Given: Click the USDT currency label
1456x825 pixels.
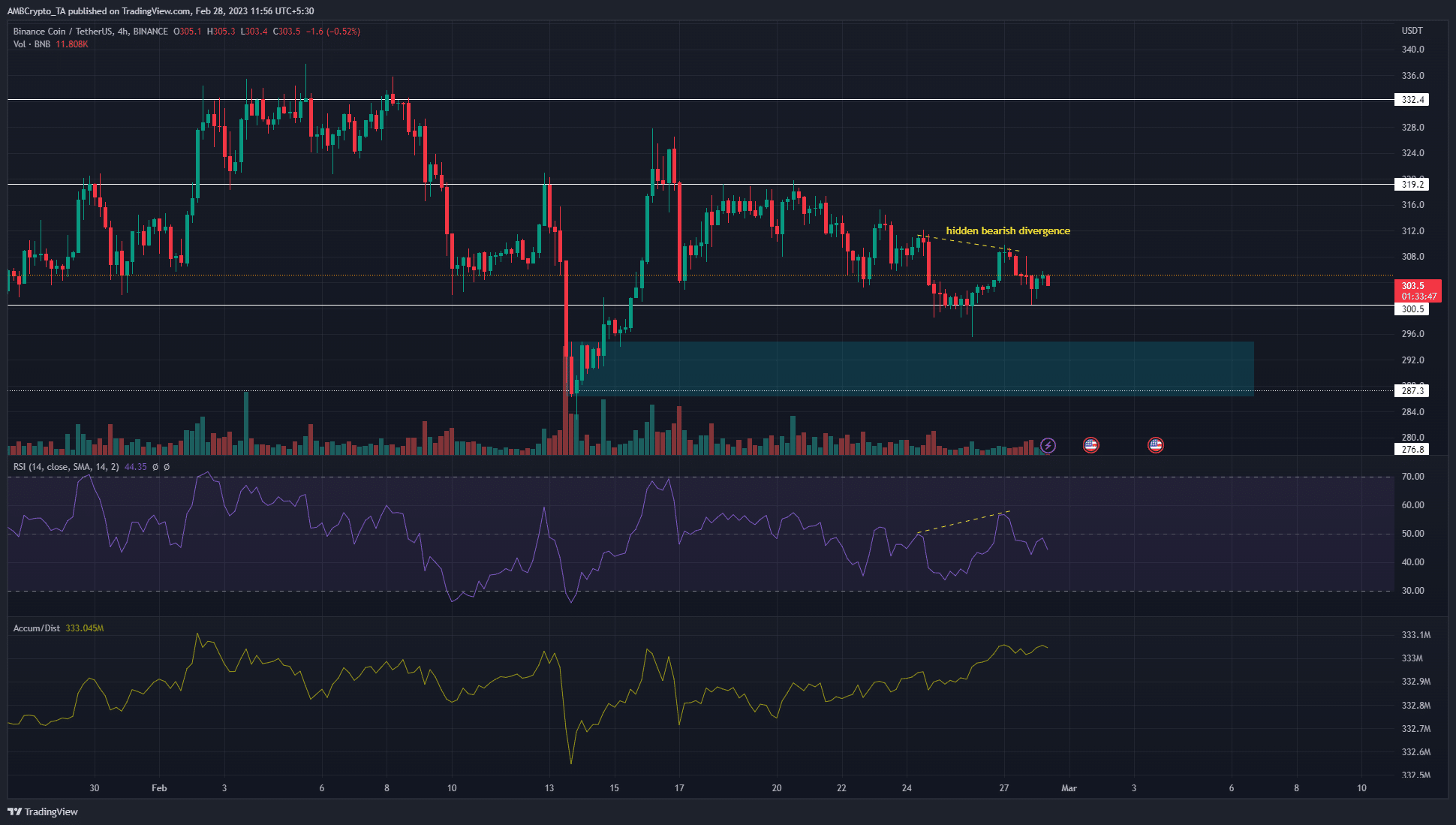Looking at the screenshot, I should point(1412,31).
